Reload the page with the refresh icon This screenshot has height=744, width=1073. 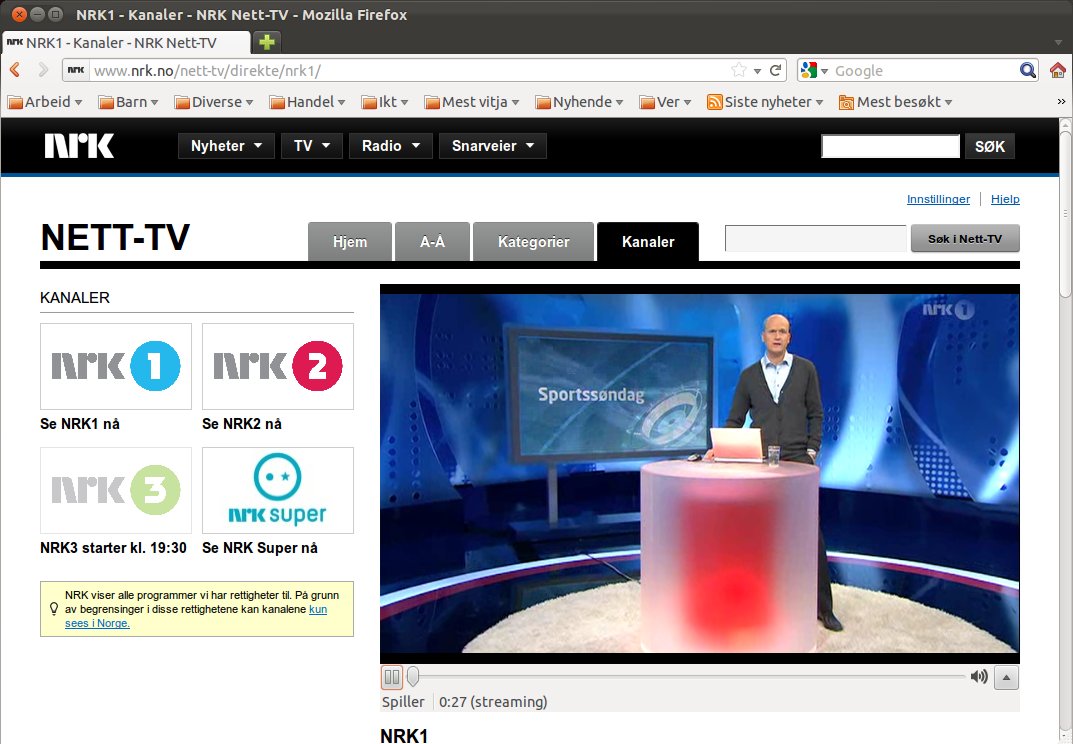pos(775,70)
